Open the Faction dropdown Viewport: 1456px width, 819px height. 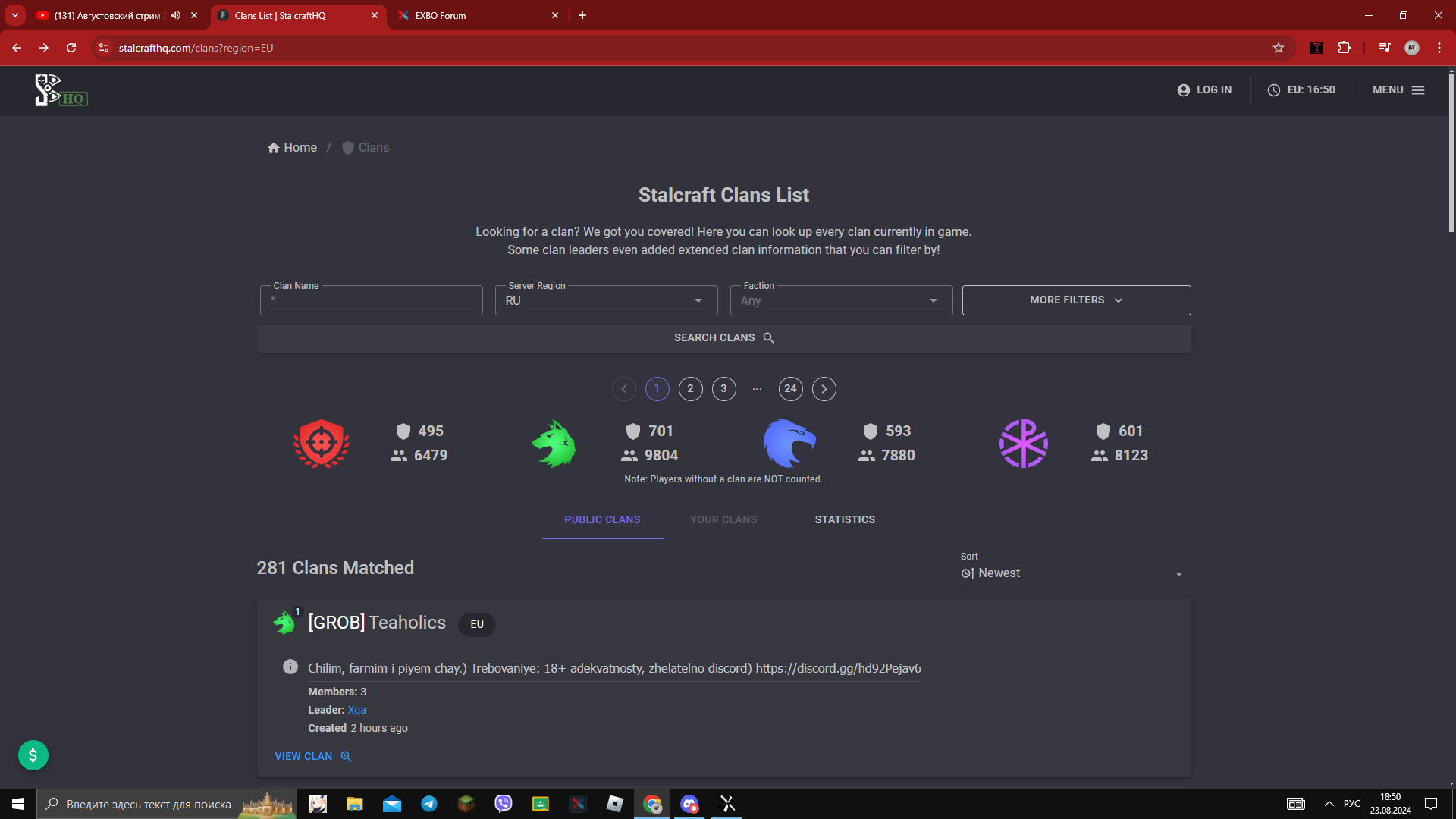[841, 300]
